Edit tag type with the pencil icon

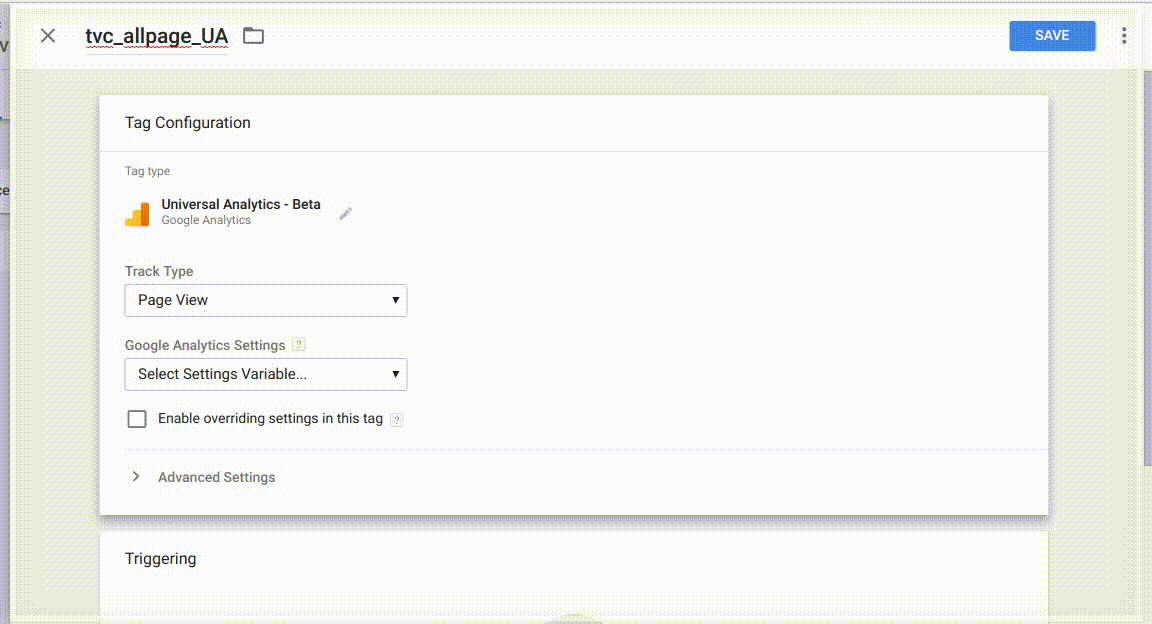(345, 213)
